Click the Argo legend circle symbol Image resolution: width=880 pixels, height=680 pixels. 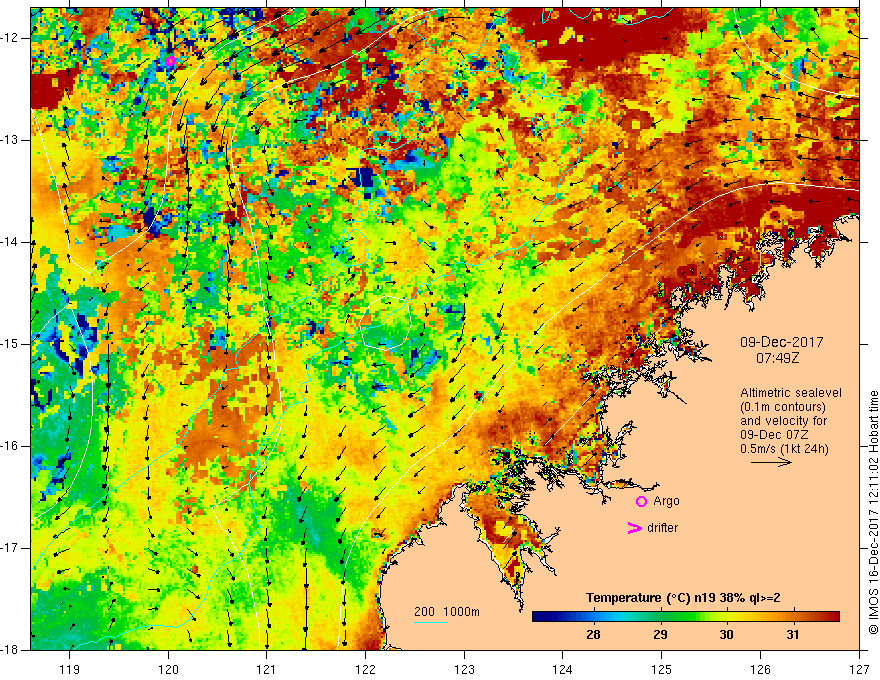coord(641,501)
